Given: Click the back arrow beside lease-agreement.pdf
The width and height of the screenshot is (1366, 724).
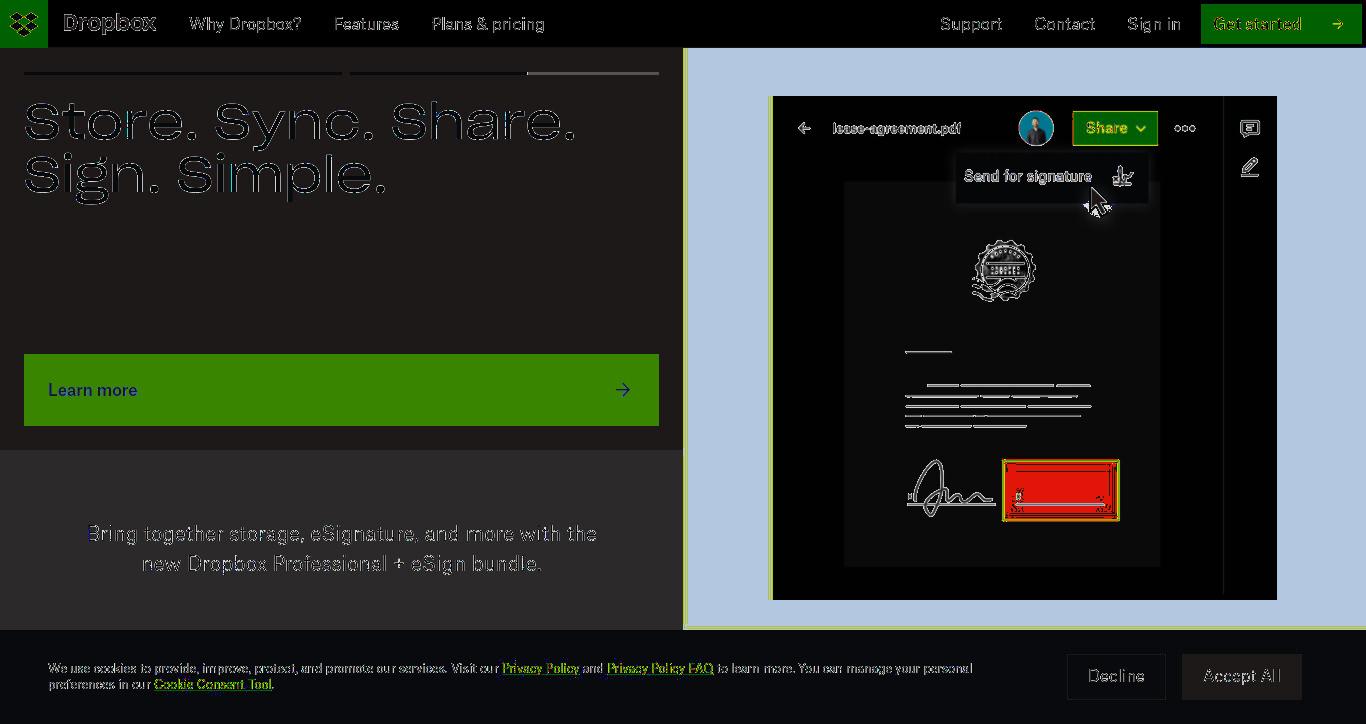Looking at the screenshot, I should coord(804,128).
